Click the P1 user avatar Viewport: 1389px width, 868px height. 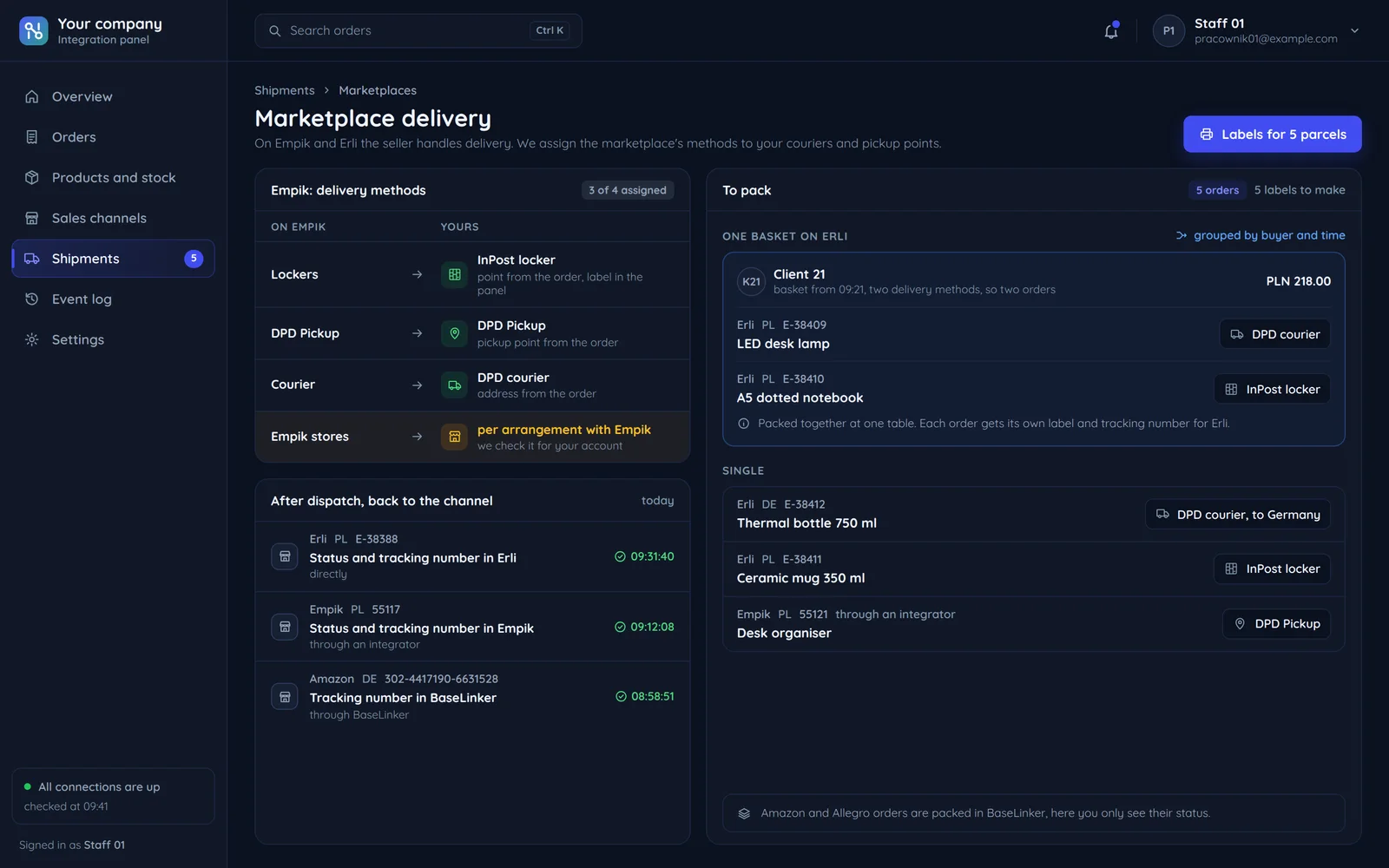[1168, 31]
